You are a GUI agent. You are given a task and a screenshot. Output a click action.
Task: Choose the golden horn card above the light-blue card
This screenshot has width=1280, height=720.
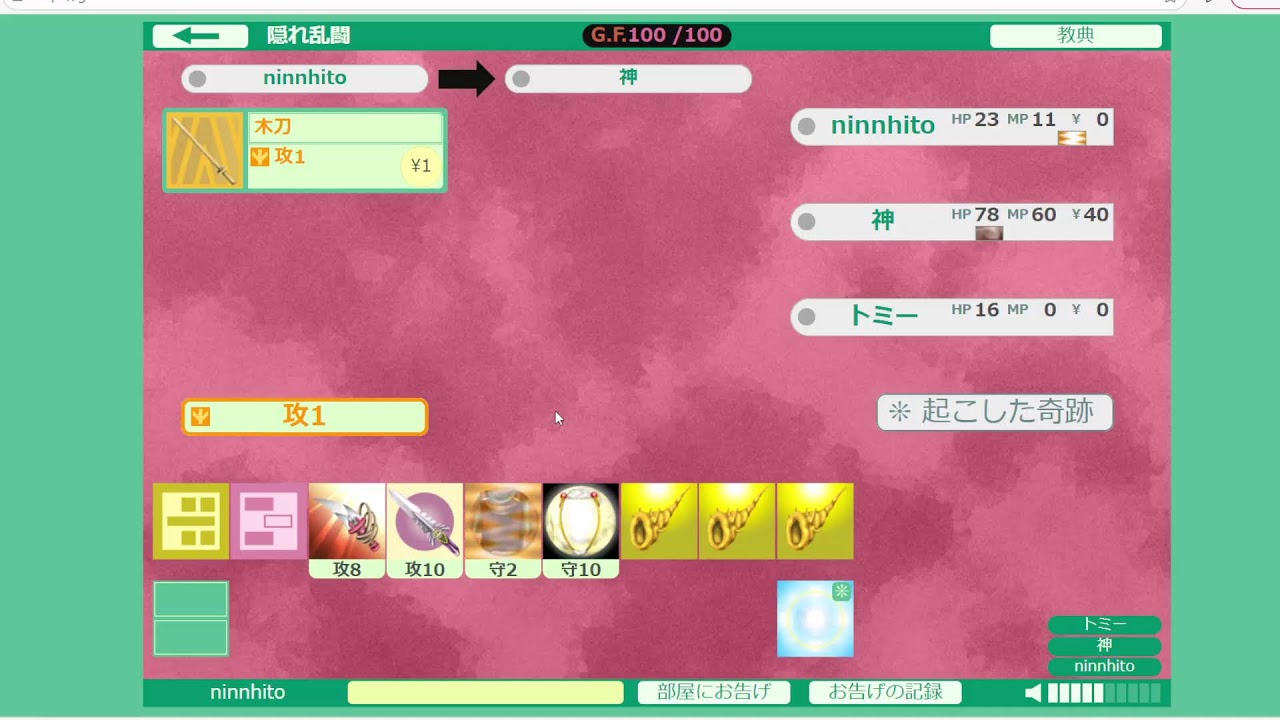point(815,521)
